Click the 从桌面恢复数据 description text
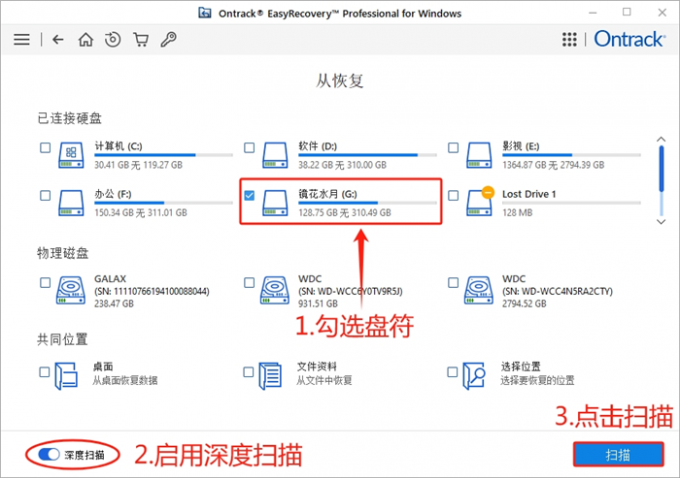Screen dimensions: 680x478 [125, 380]
